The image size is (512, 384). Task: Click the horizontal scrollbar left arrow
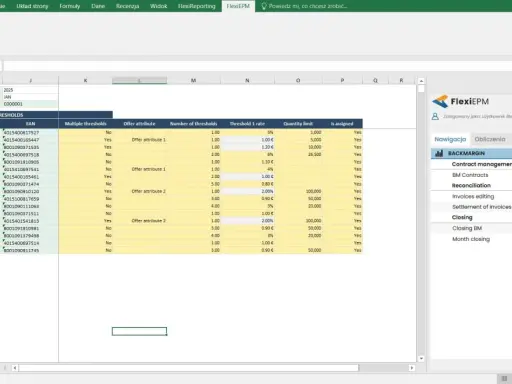[x=15, y=368]
